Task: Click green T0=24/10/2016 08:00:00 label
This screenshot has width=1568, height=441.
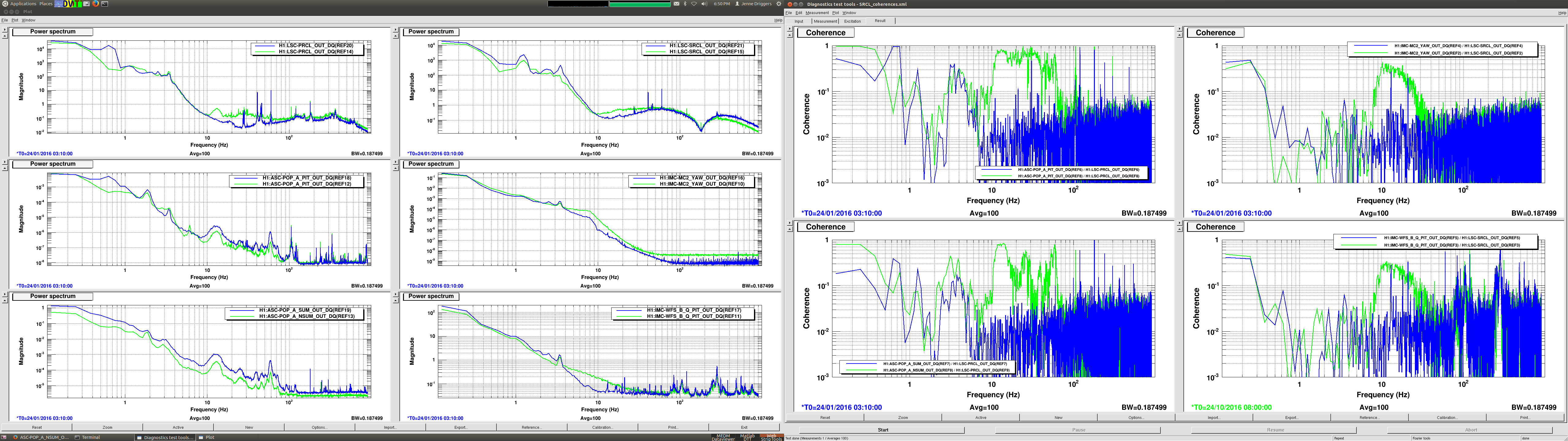Action: click(1231, 408)
